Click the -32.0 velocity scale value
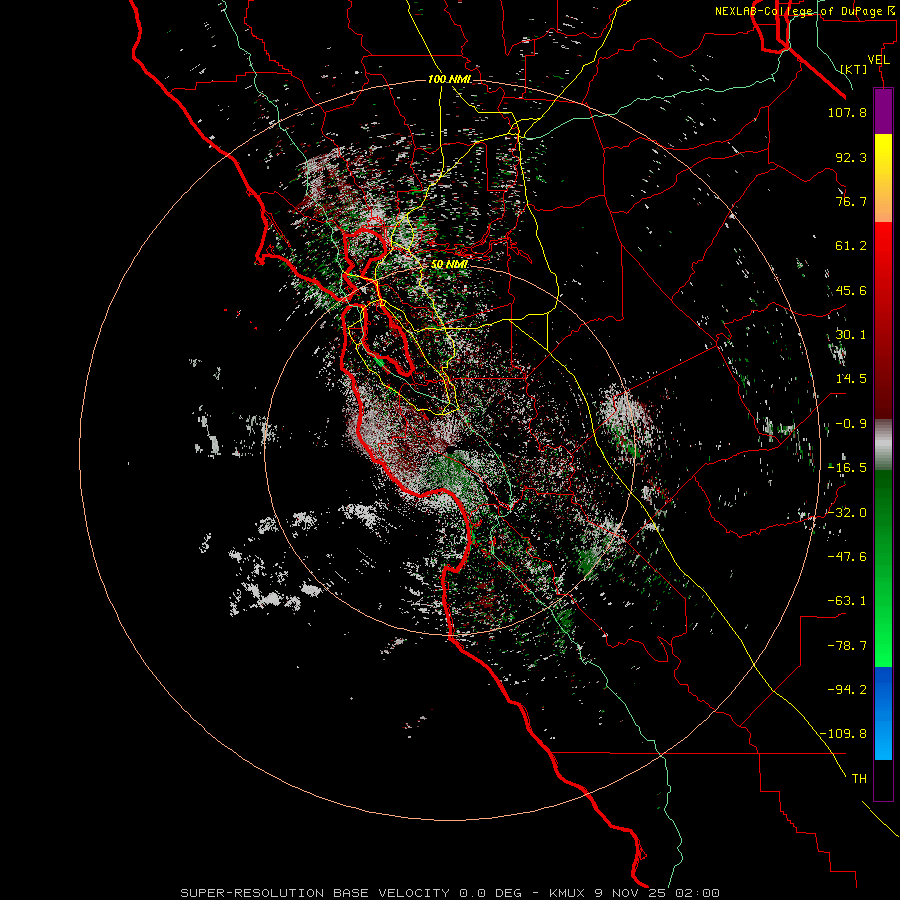 pos(847,513)
